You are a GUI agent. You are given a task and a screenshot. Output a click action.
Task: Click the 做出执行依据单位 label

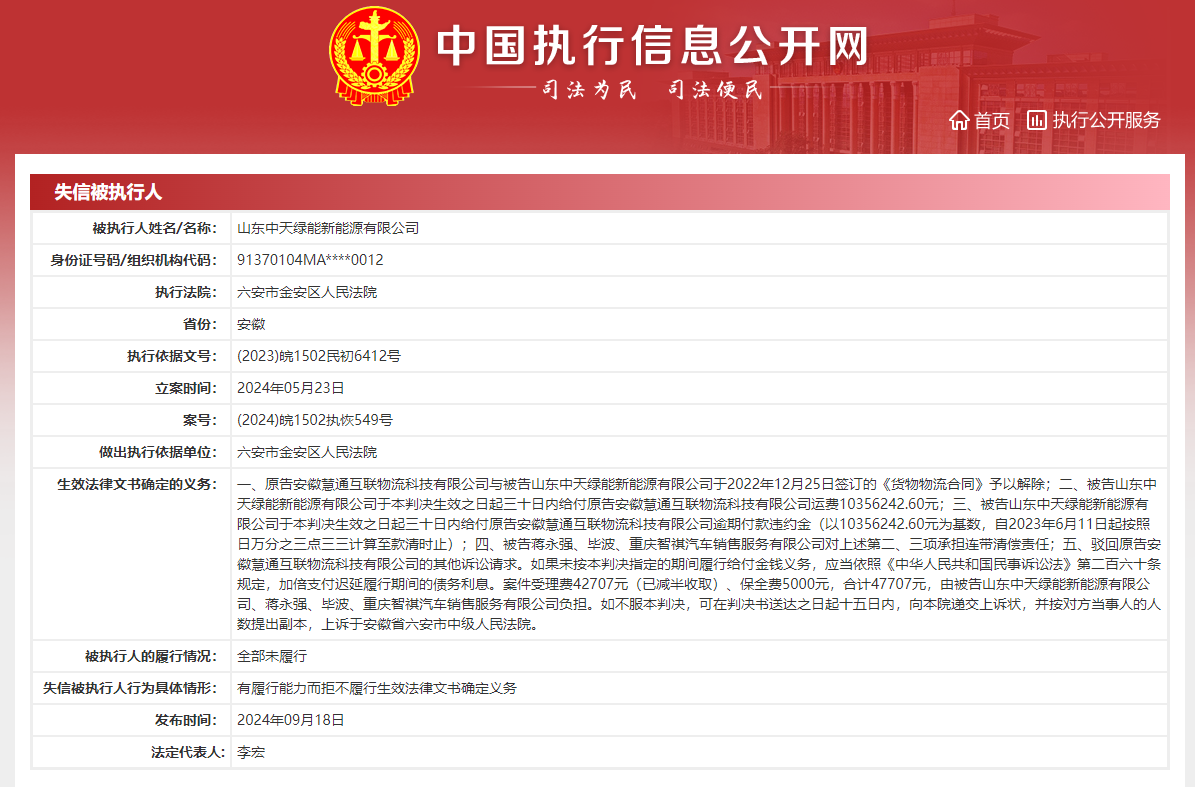pos(158,452)
